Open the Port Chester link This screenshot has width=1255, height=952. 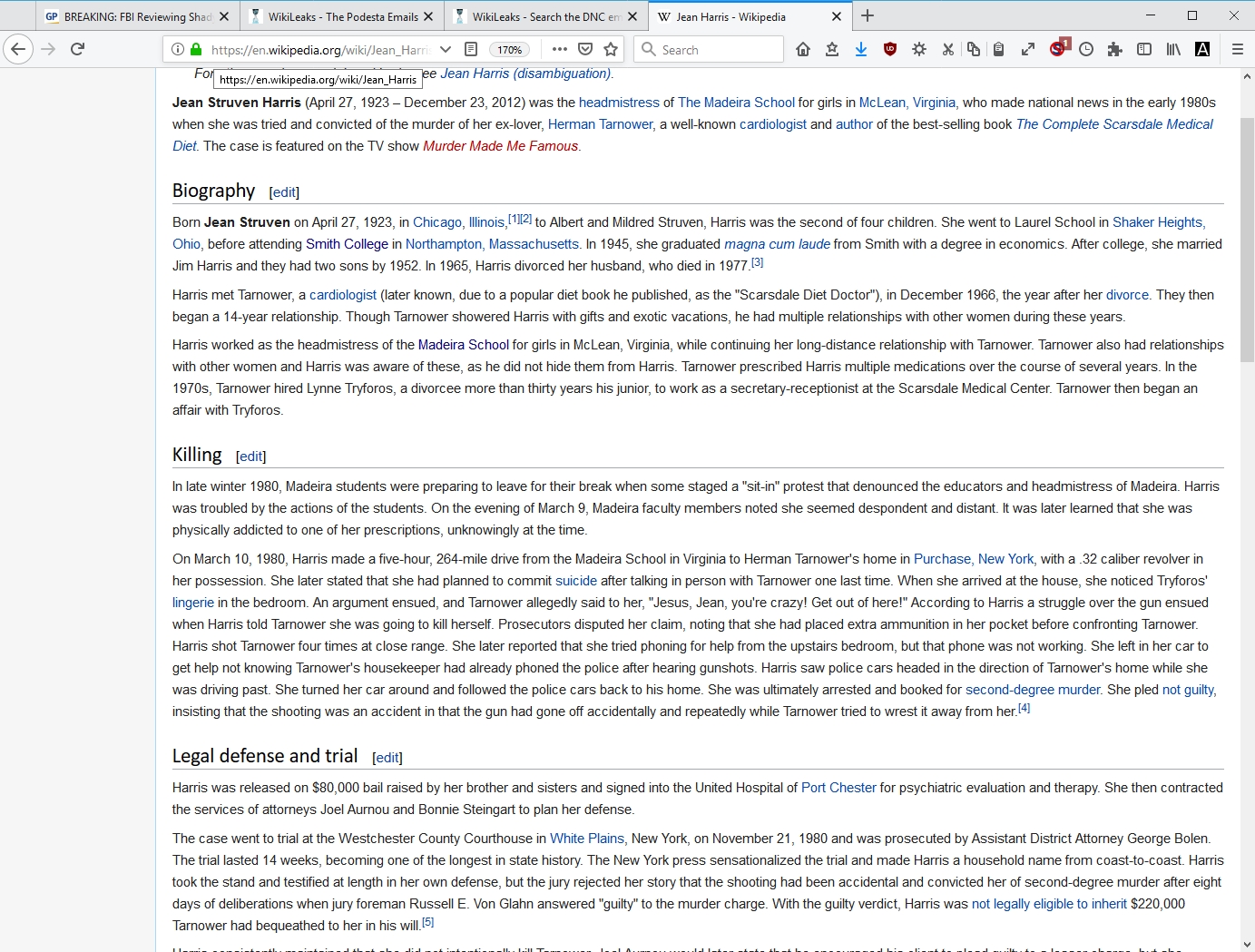click(838, 788)
